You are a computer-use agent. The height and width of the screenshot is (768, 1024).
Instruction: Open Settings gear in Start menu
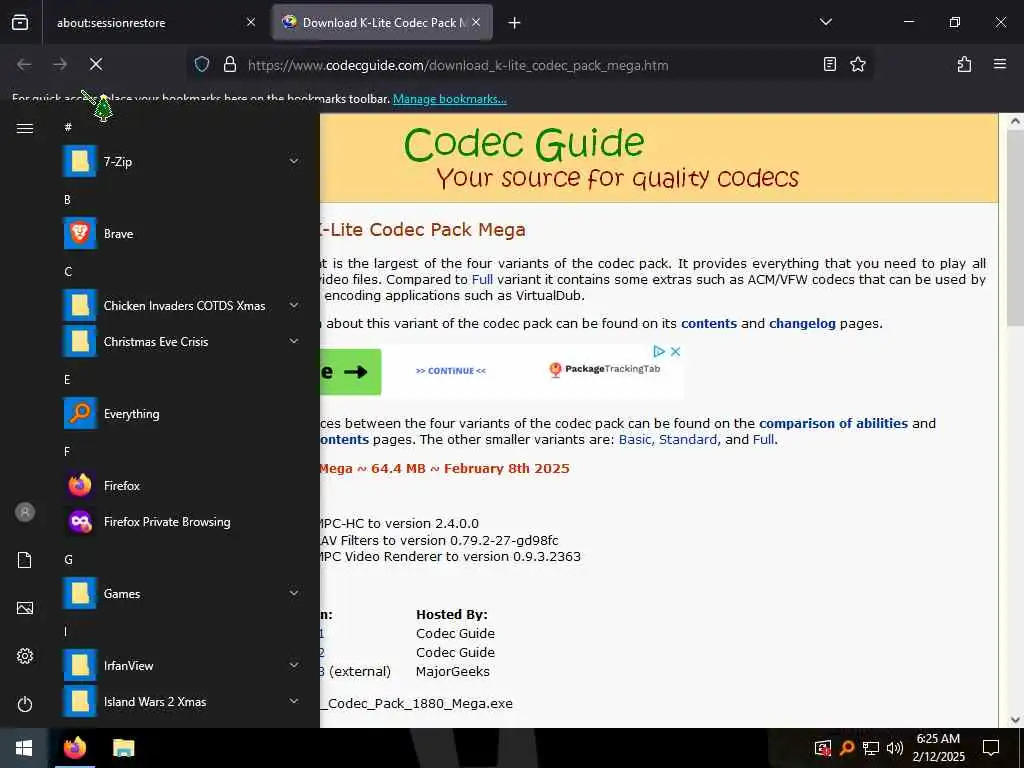click(25, 656)
